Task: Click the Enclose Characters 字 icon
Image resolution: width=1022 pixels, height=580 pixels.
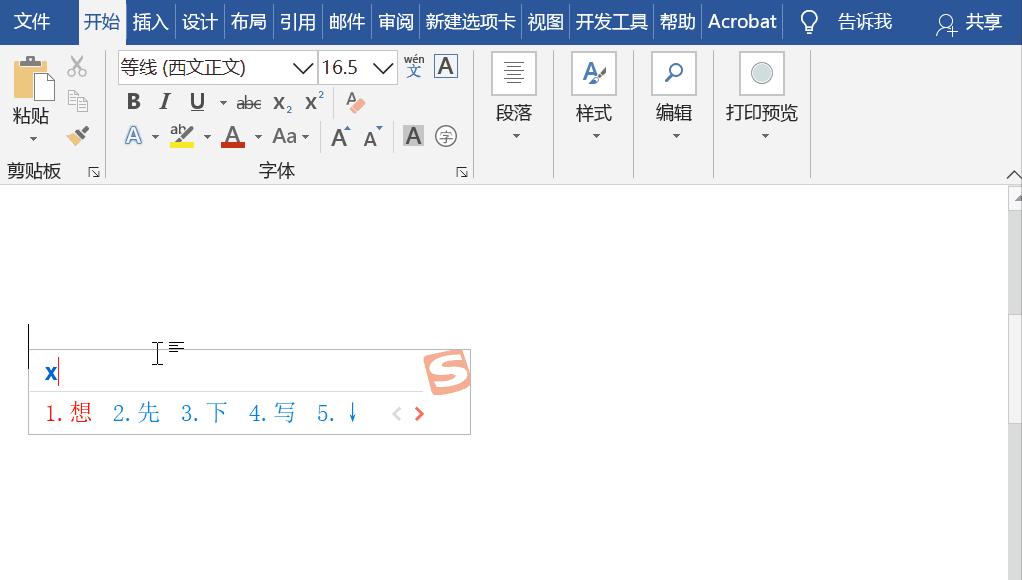Action: click(x=445, y=136)
